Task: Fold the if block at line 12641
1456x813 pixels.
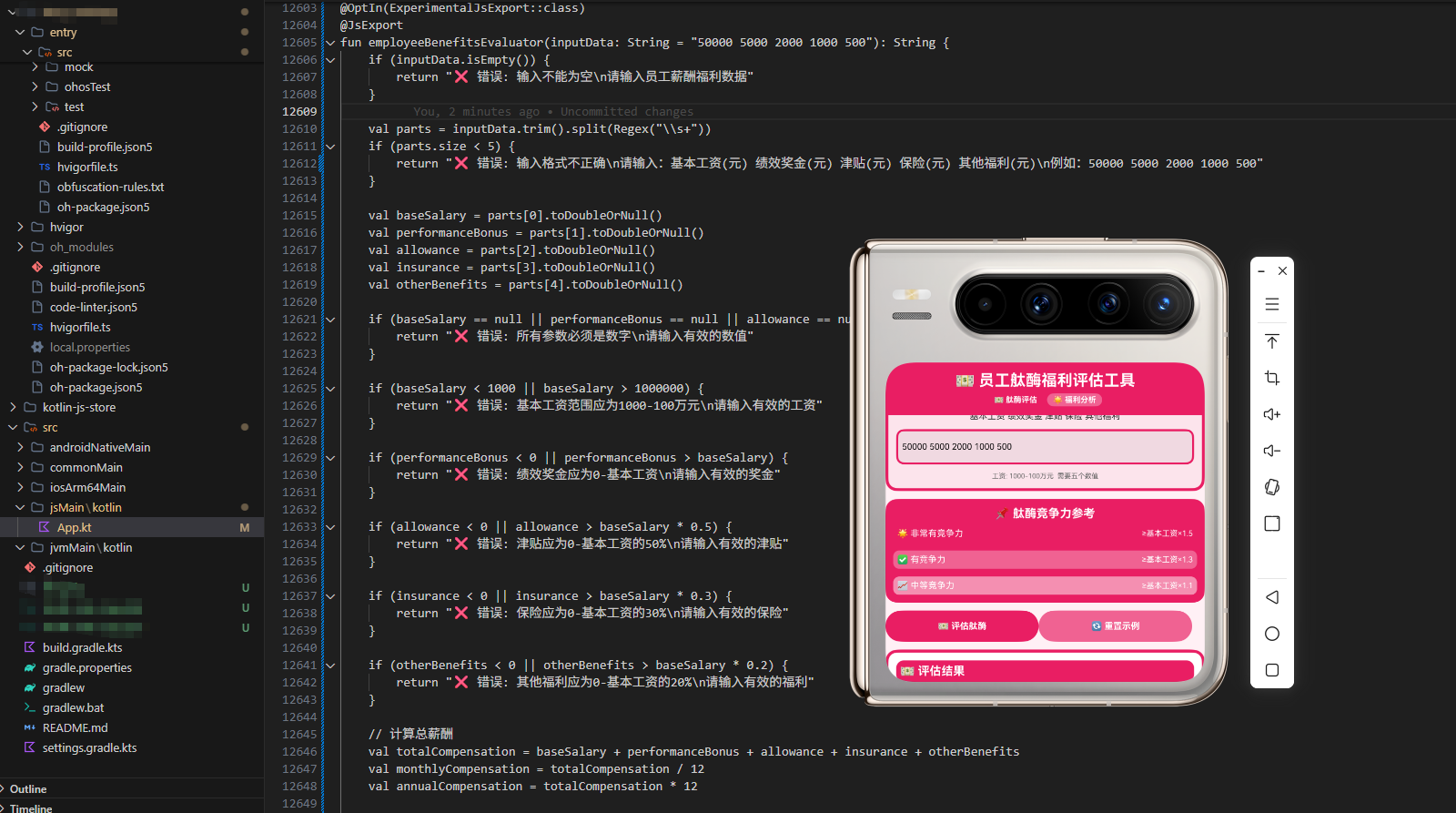Action: pos(330,666)
